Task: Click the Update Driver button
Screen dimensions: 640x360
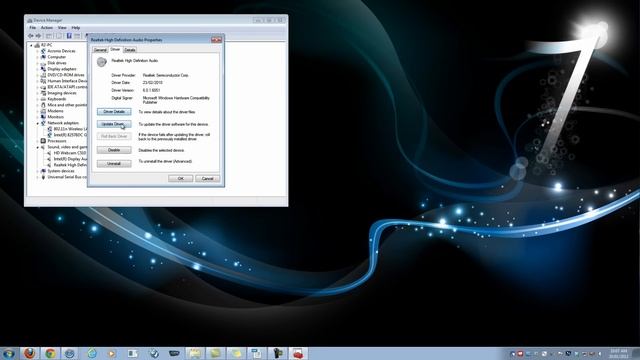Action: (114, 124)
